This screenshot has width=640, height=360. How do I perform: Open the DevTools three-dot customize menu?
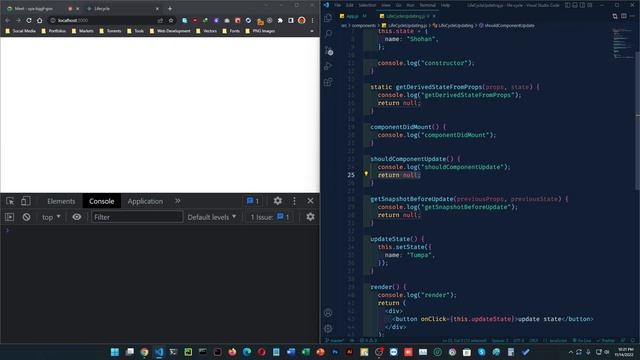tap(294, 201)
